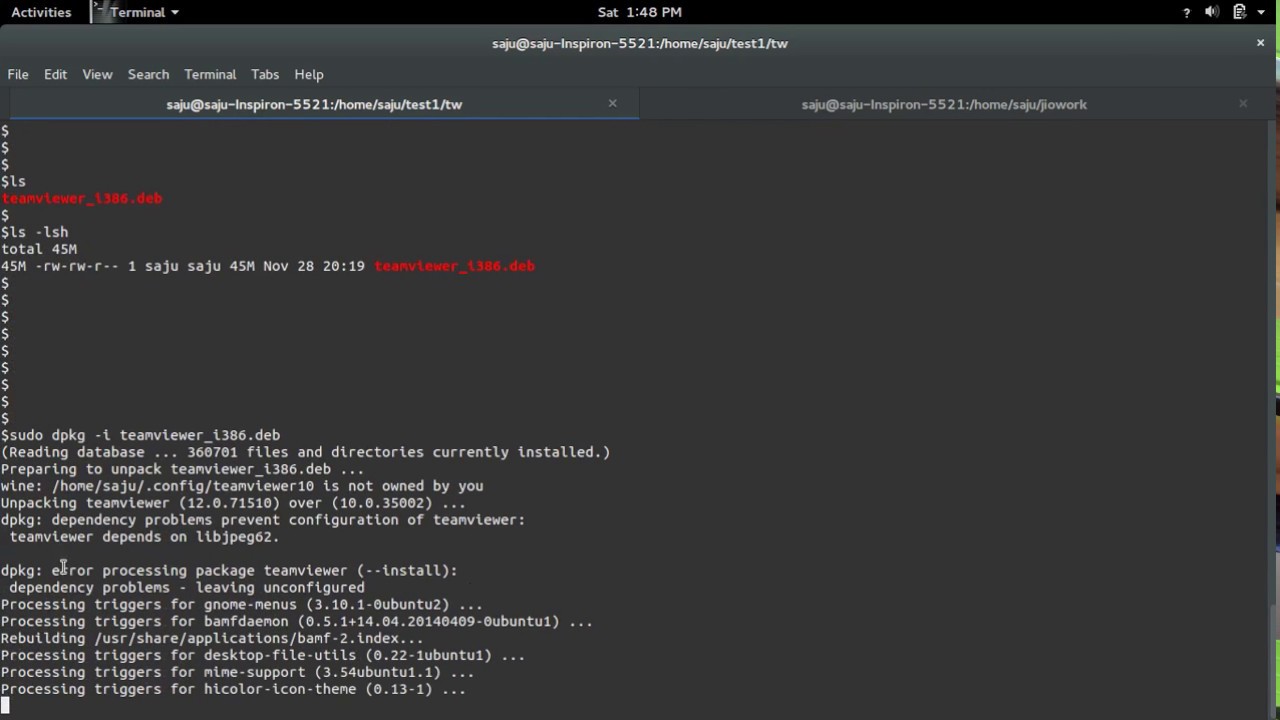Click the "Processing triggers for bamfdaemon" line
The height and width of the screenshot is (720, 1280).
[297, 621]
